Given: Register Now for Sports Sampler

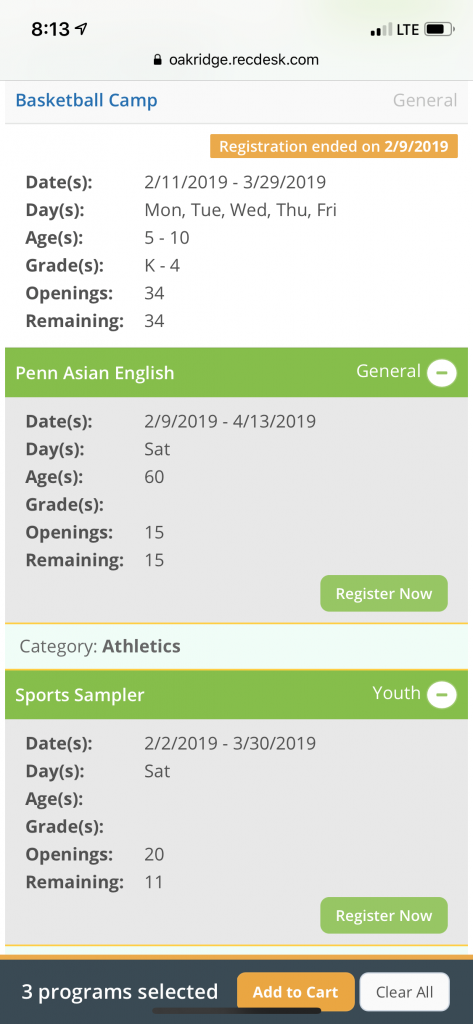Looking at the screenshot, I should (x=383, y=916).
